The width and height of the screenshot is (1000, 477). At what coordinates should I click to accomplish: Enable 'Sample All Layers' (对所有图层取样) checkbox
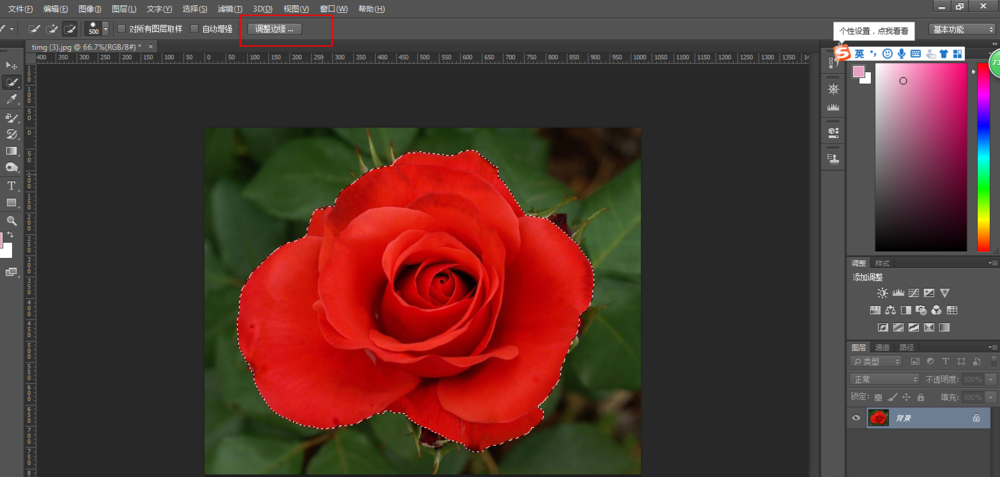pyautogui.click(x=122, y=29)
